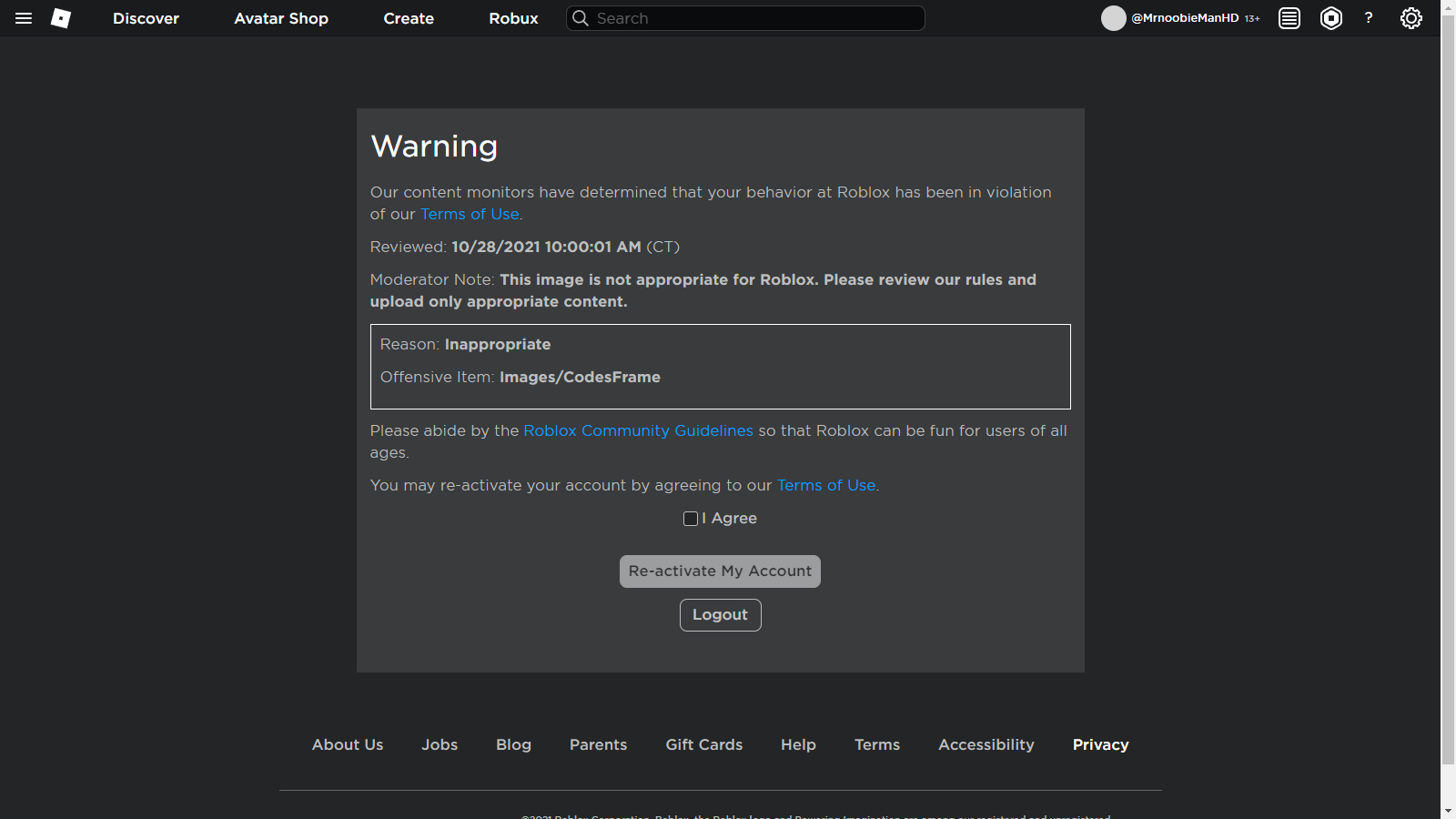Screen dimensions: 1456x819
Task: Open the help question mark icon
Action: click(1369, 18)
